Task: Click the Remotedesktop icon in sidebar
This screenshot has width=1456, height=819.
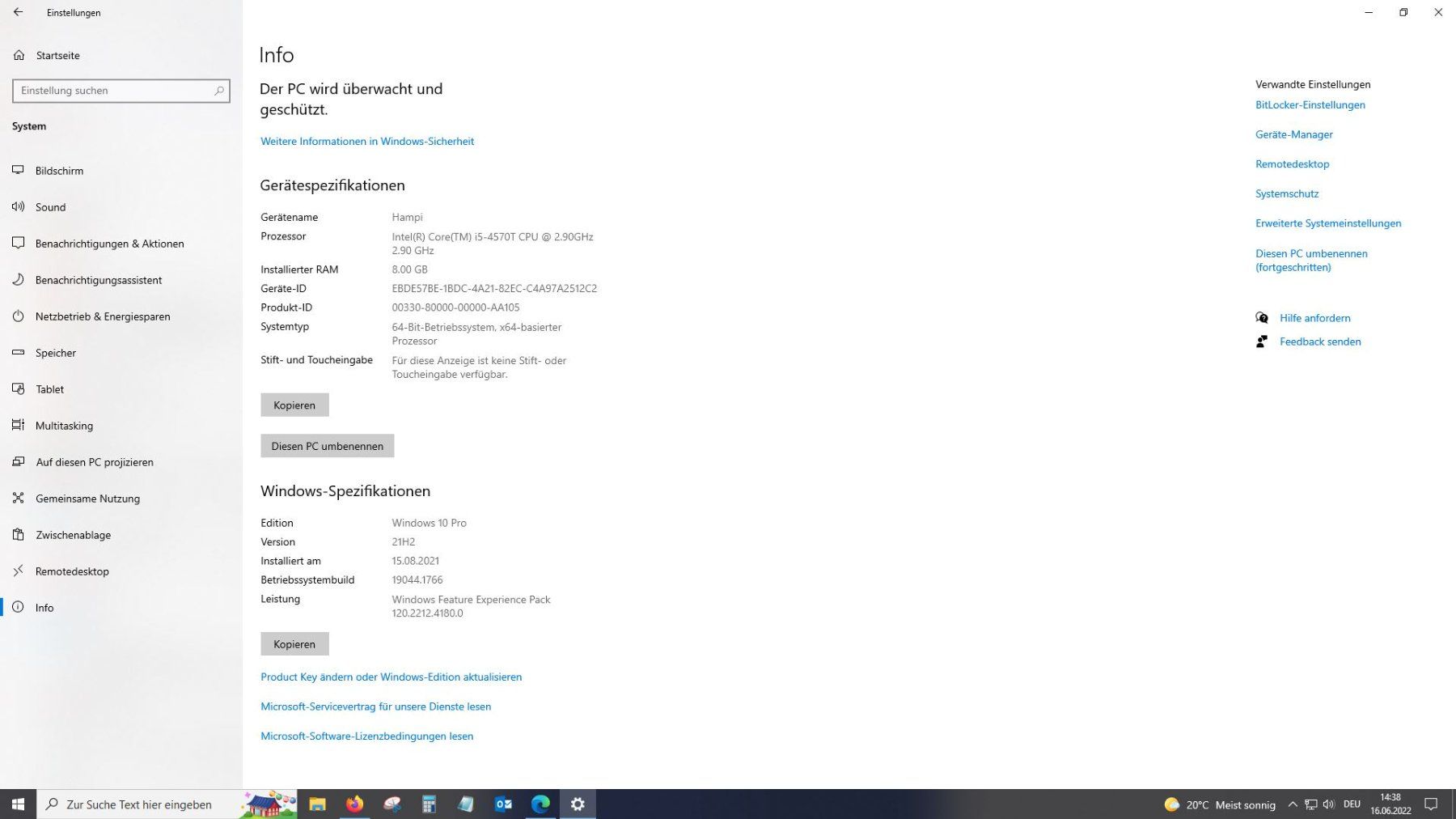Action: pos(18,571)
